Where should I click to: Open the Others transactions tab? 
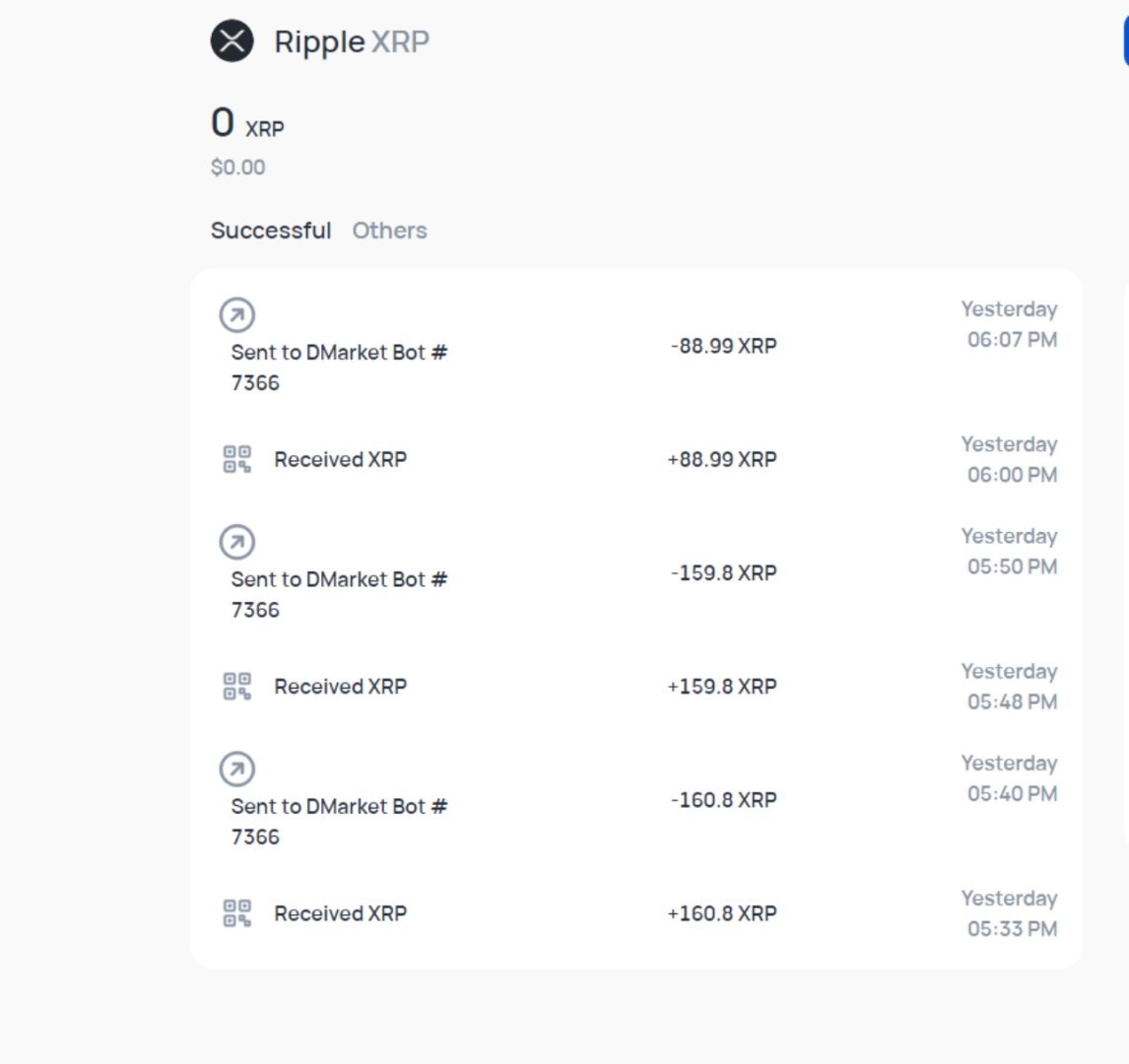click(389, 231)
